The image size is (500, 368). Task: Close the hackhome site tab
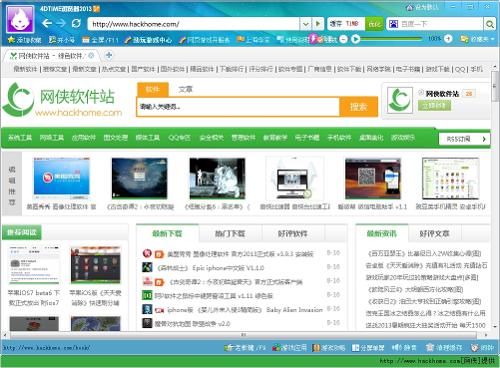click(91, 55)
